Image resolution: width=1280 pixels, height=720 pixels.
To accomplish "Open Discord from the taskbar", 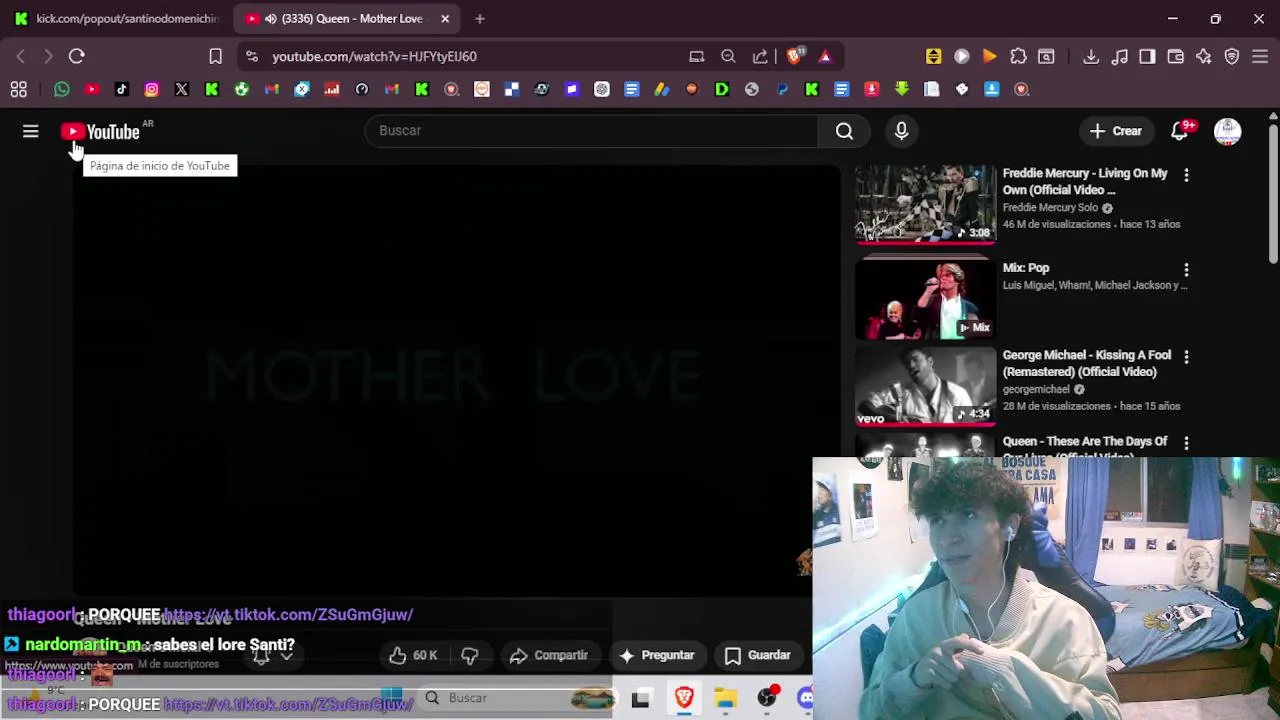I will coord(805,698).
